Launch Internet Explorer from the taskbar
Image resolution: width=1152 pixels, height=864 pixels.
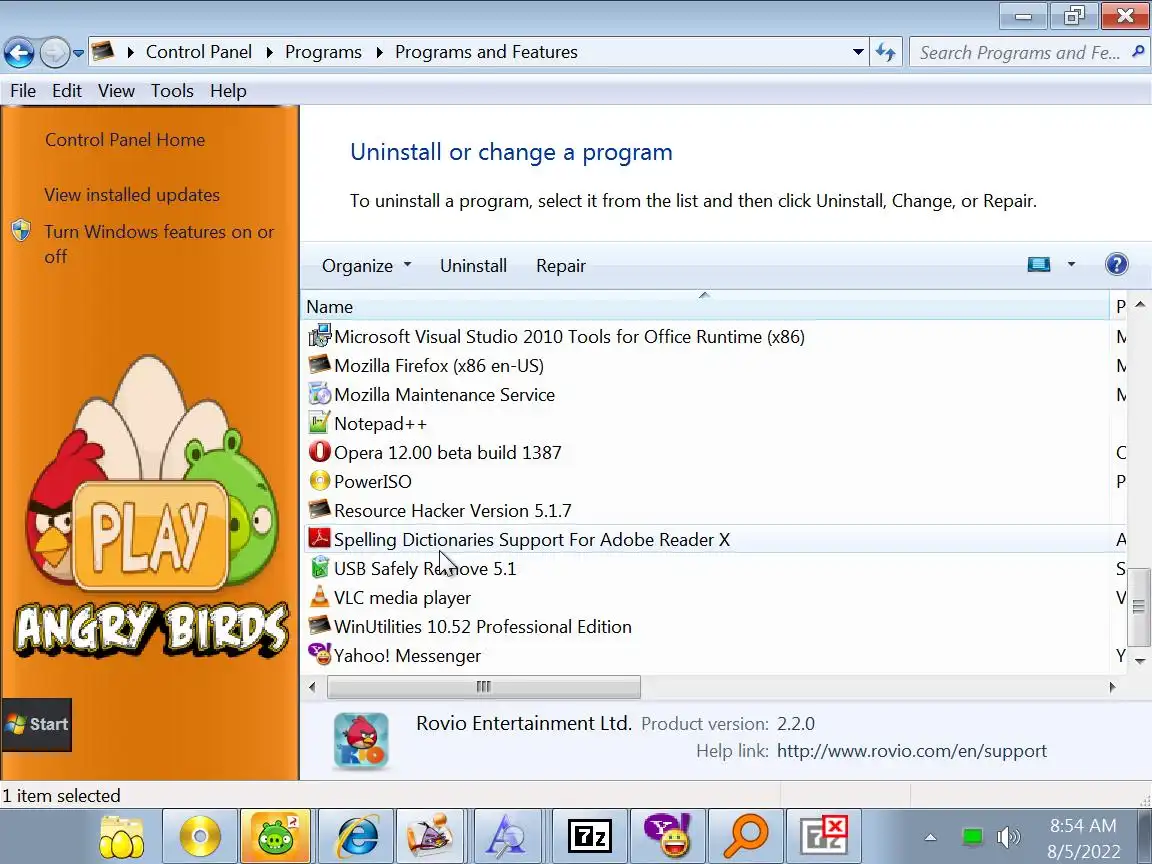coord(358,836)
